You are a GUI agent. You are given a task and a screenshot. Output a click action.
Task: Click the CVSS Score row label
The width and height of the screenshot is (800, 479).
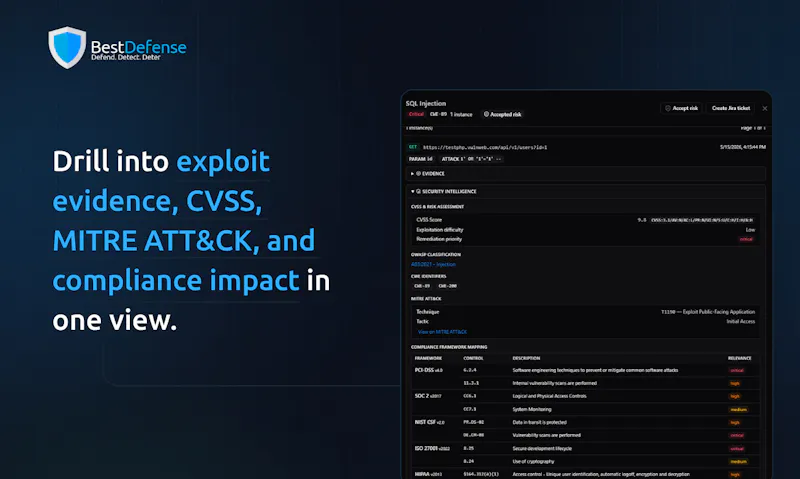429,220
